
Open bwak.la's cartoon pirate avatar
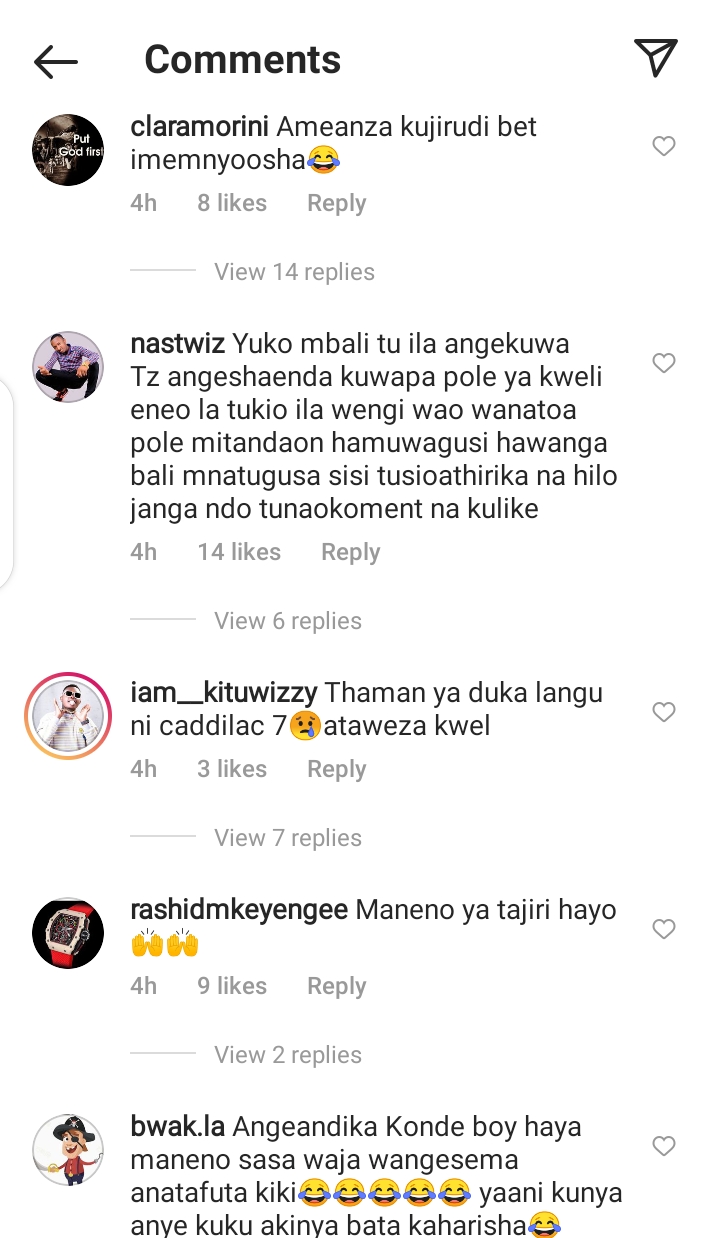click(x=68, y=1150)
